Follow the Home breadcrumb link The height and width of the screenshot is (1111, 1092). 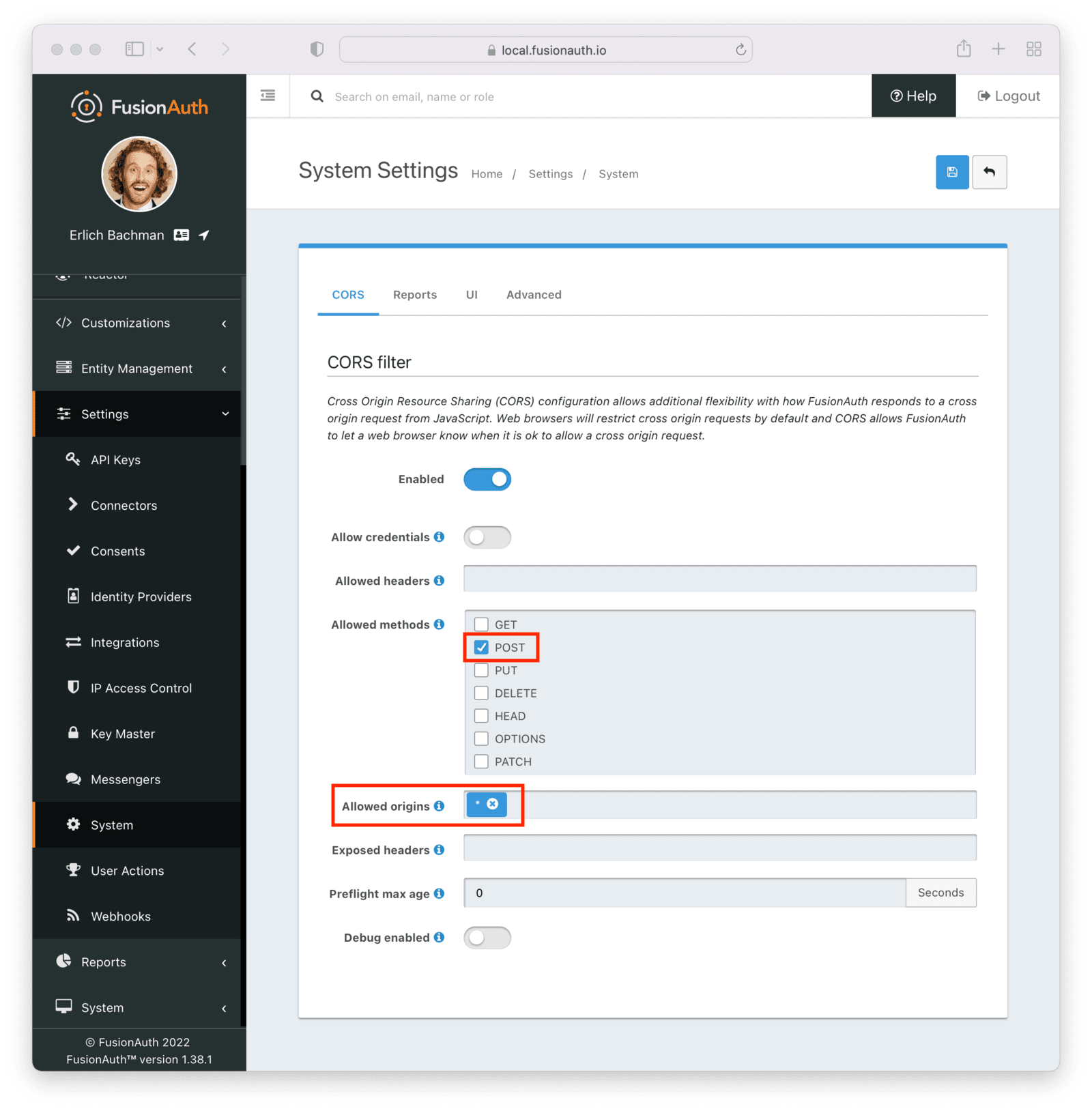click(x=487, y=174)
